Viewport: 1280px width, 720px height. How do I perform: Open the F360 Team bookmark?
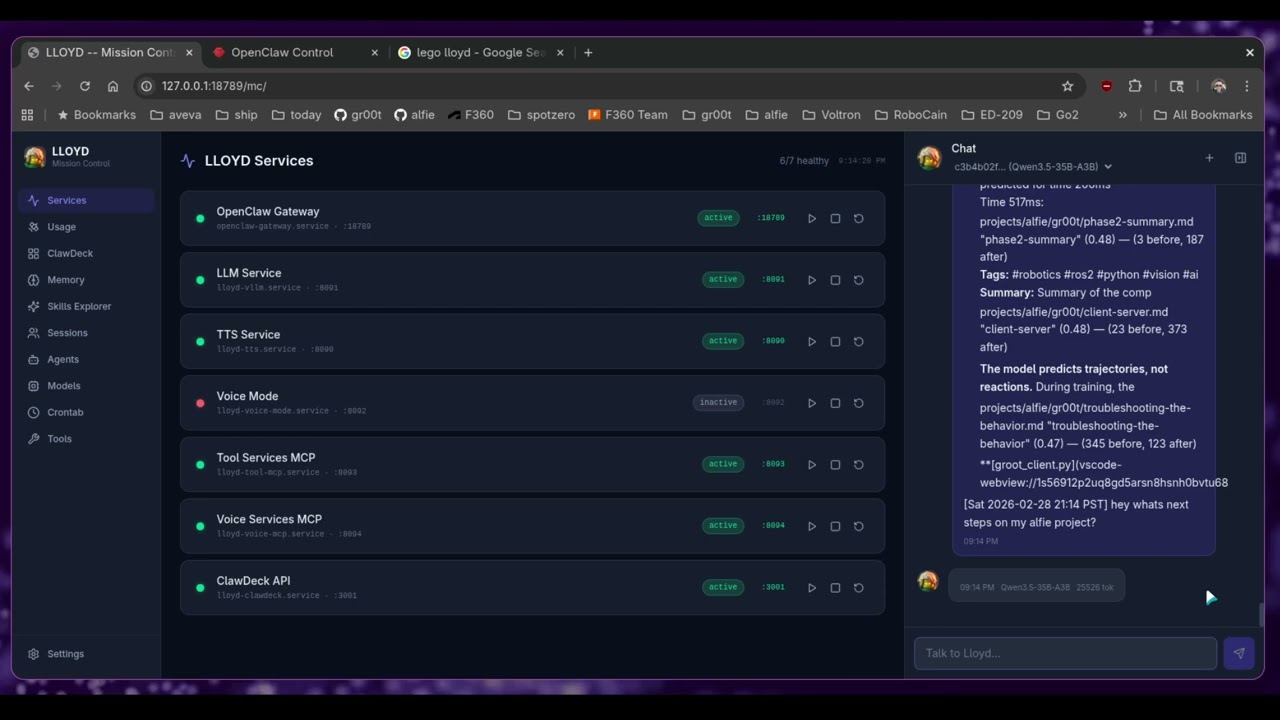[x=627, y=115]
